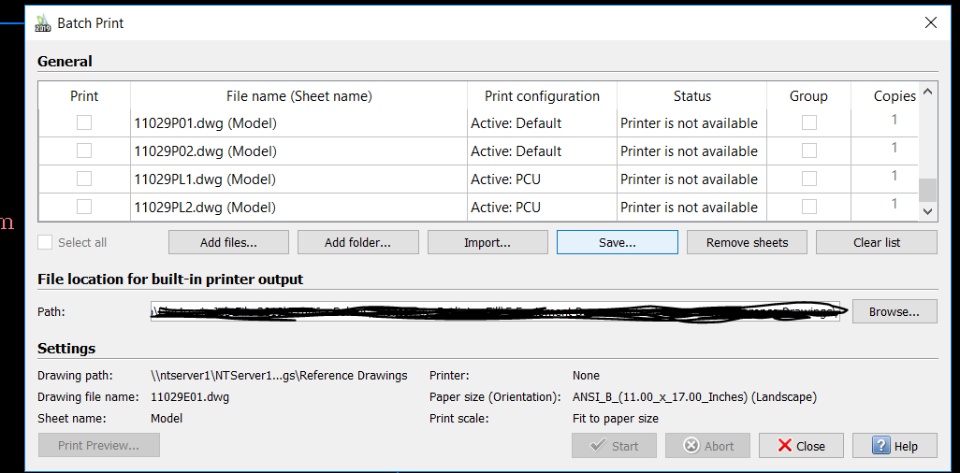Enable Print checkbox for 11029PL1.dwg

point(84,179)
